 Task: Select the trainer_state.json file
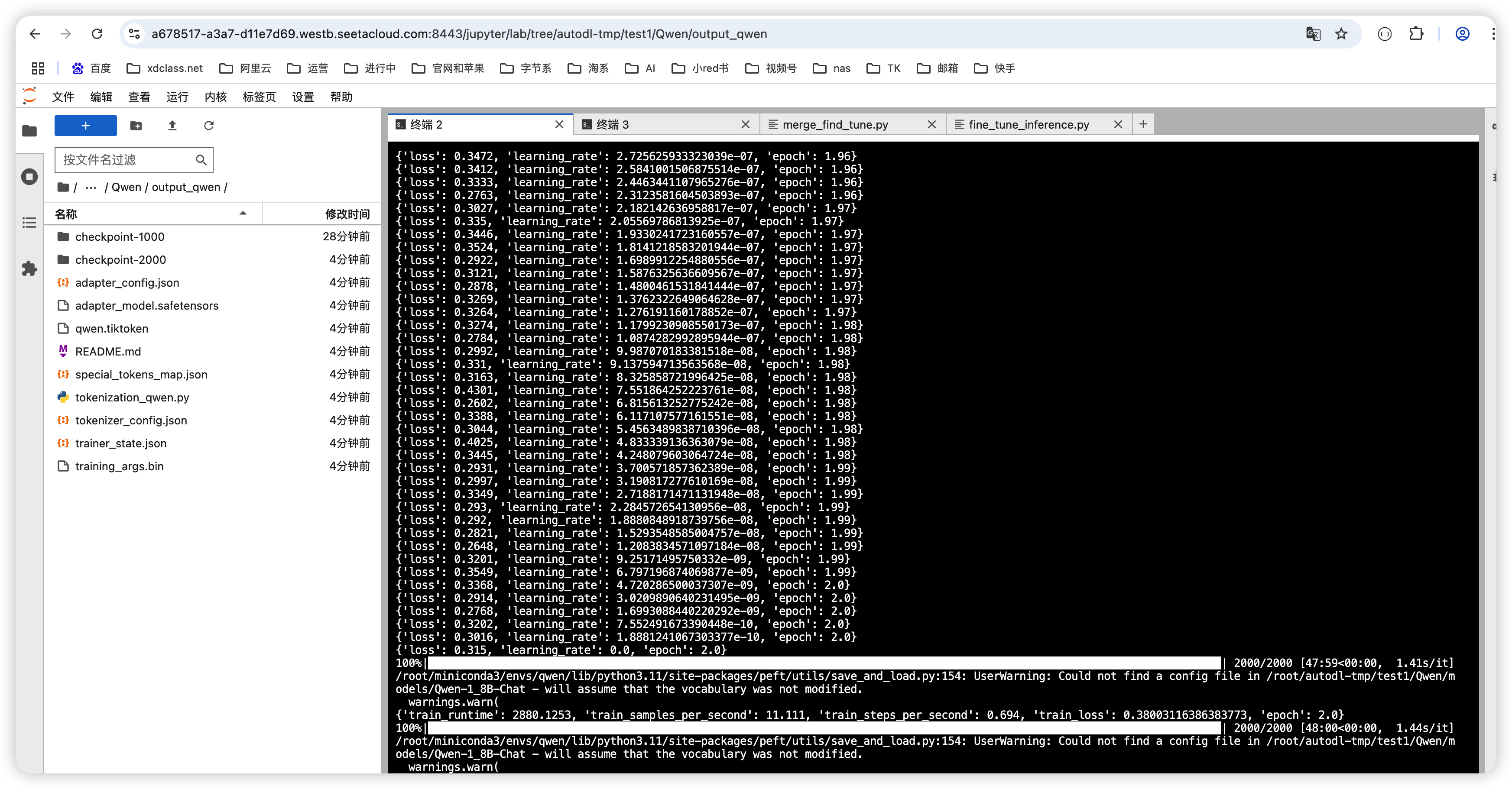(x=120, y=443)
